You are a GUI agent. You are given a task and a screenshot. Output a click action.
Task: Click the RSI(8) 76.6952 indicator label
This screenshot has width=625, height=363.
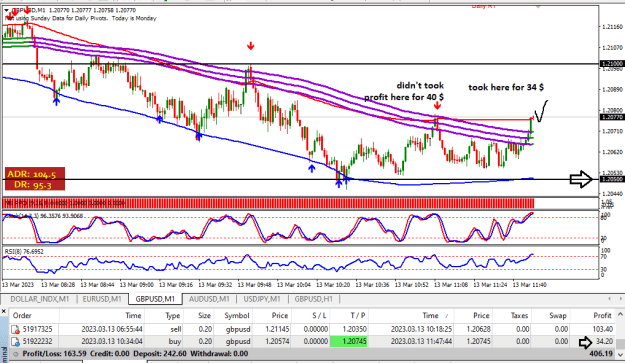(x=24, y=252)
